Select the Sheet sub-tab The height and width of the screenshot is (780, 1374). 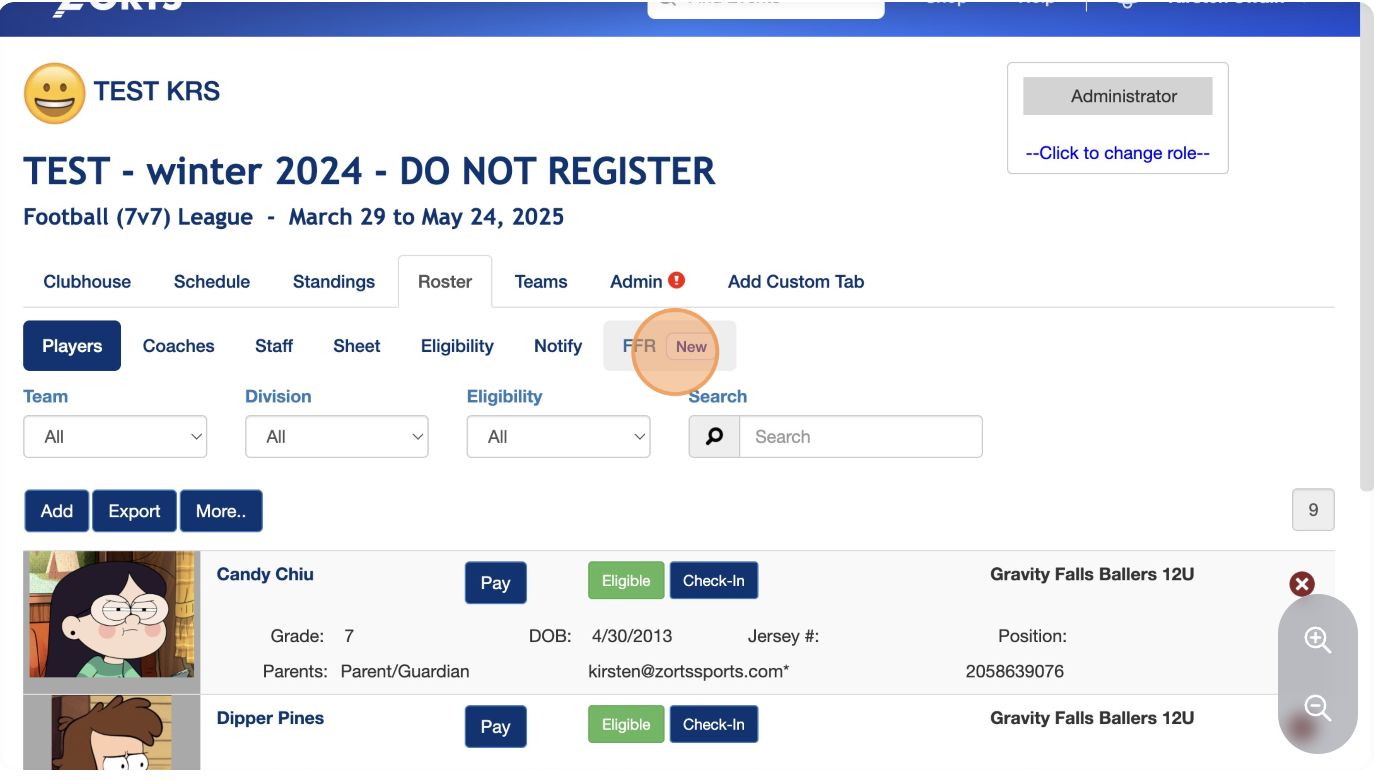point(357,346)
